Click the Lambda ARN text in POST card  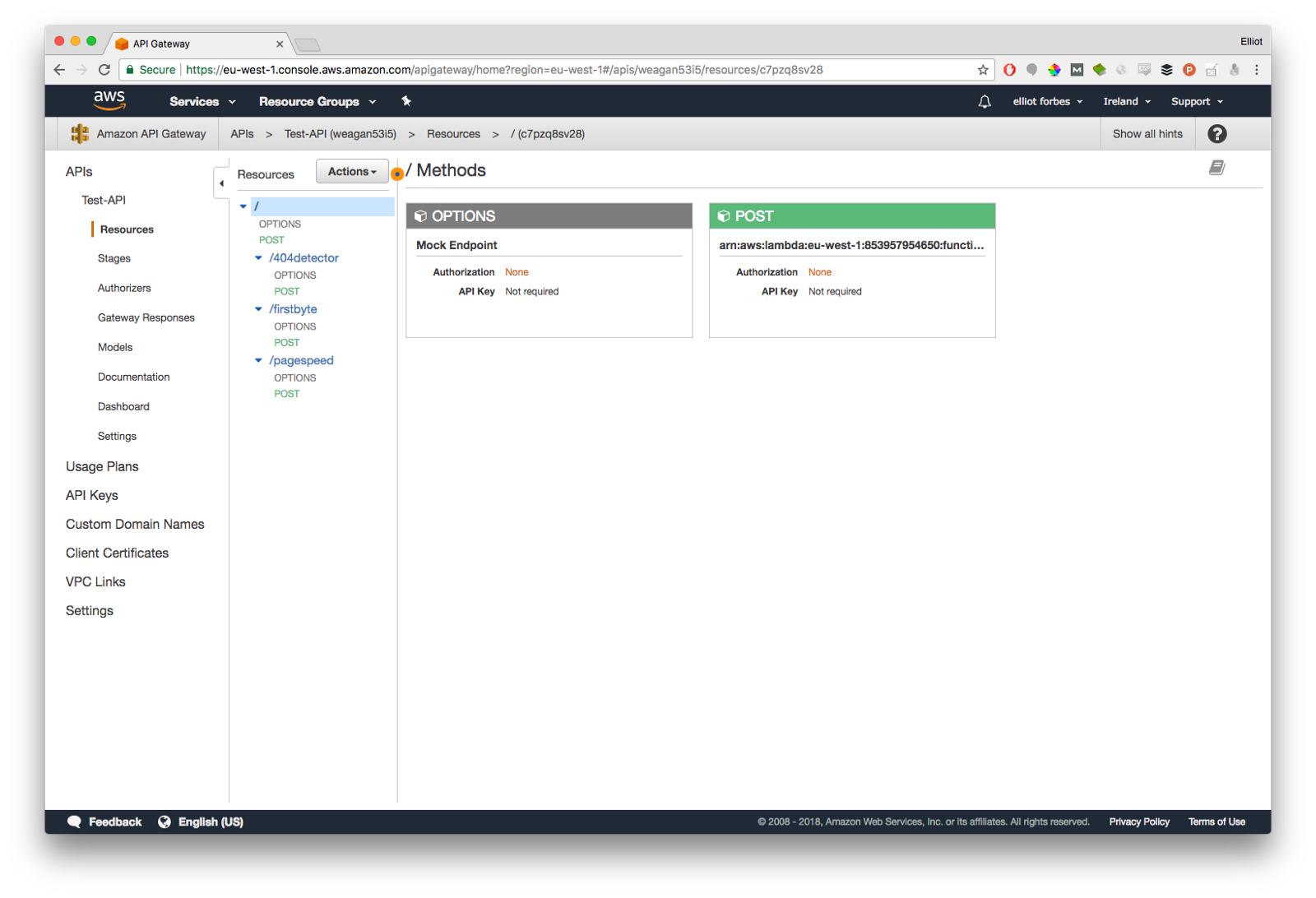[851, 245]
